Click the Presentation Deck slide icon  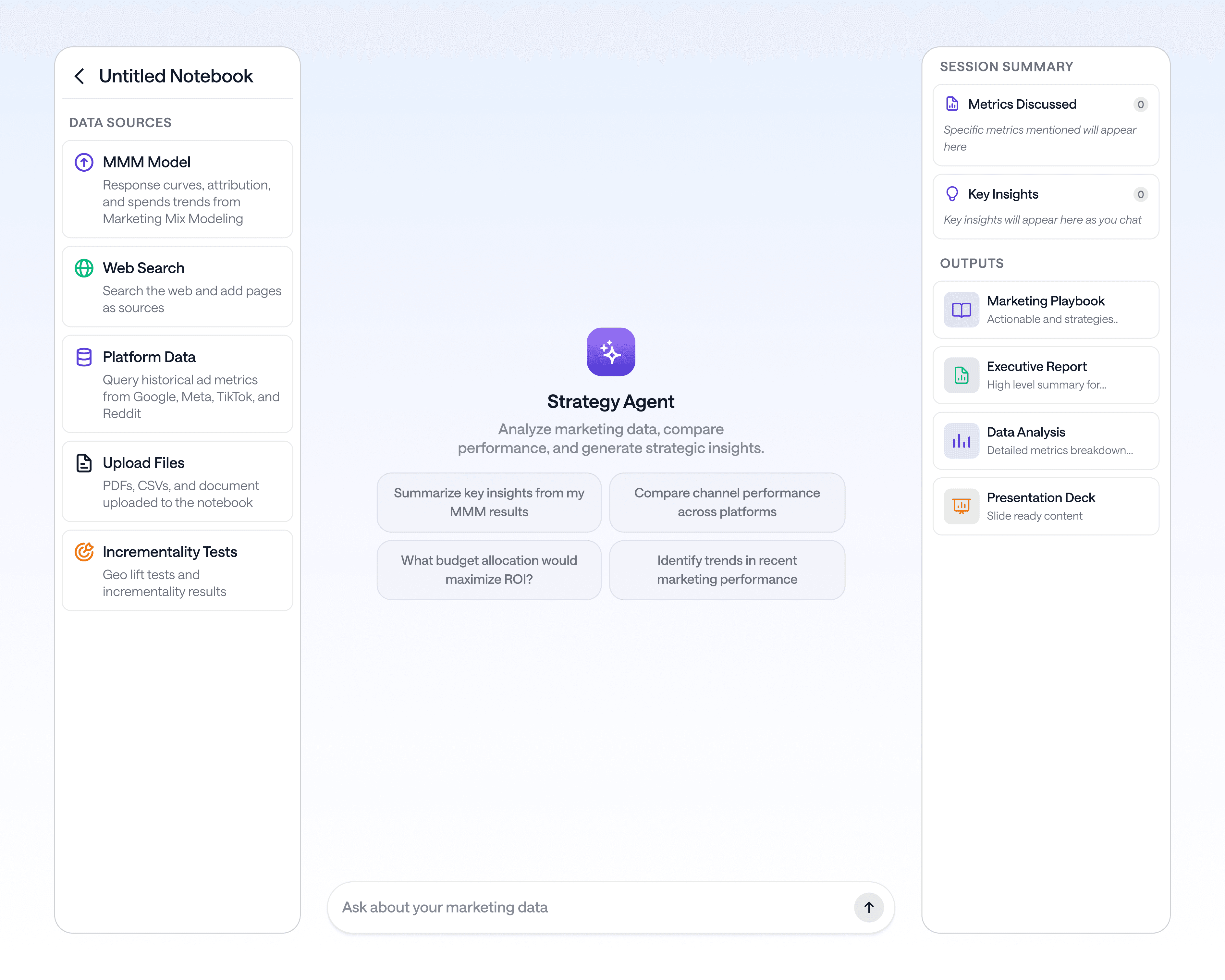point(962,506)
